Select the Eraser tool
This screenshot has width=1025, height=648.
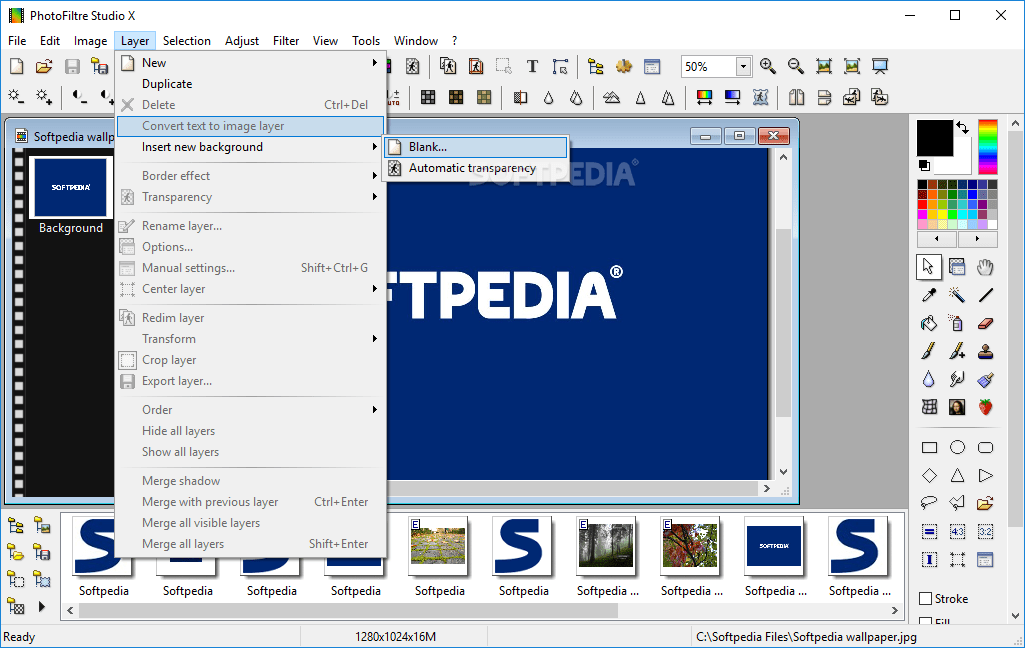tap(985, 323)
